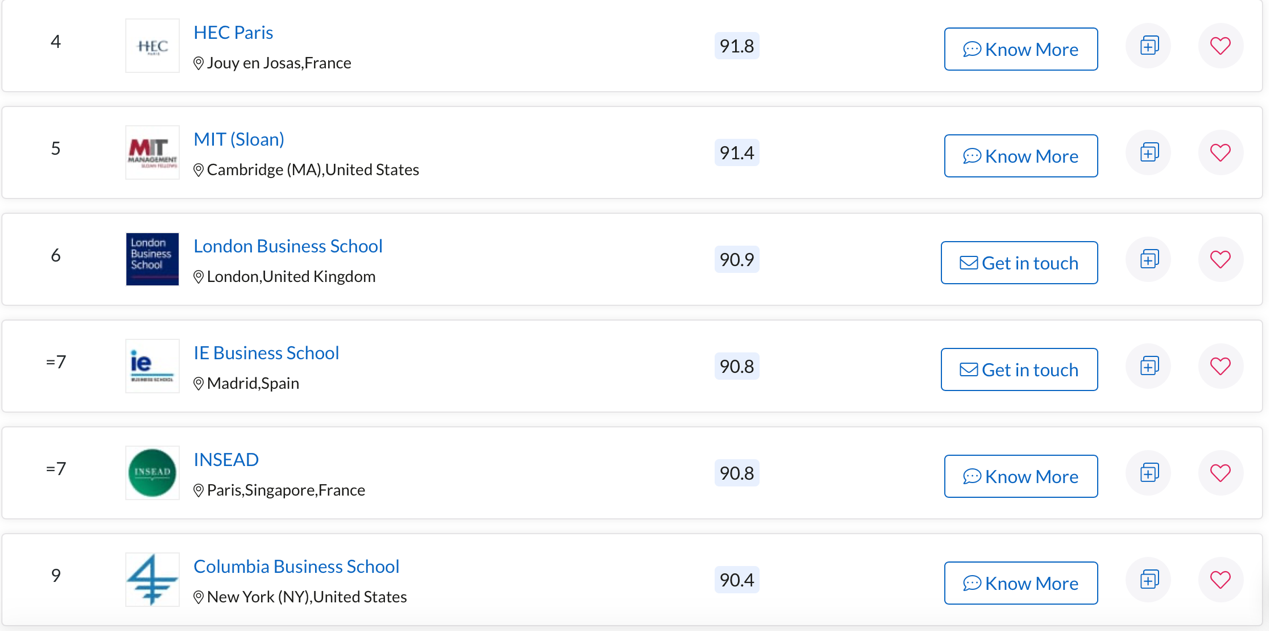
Task: Favorite Columbia Business School heart icon
Action: [1220, 580]
